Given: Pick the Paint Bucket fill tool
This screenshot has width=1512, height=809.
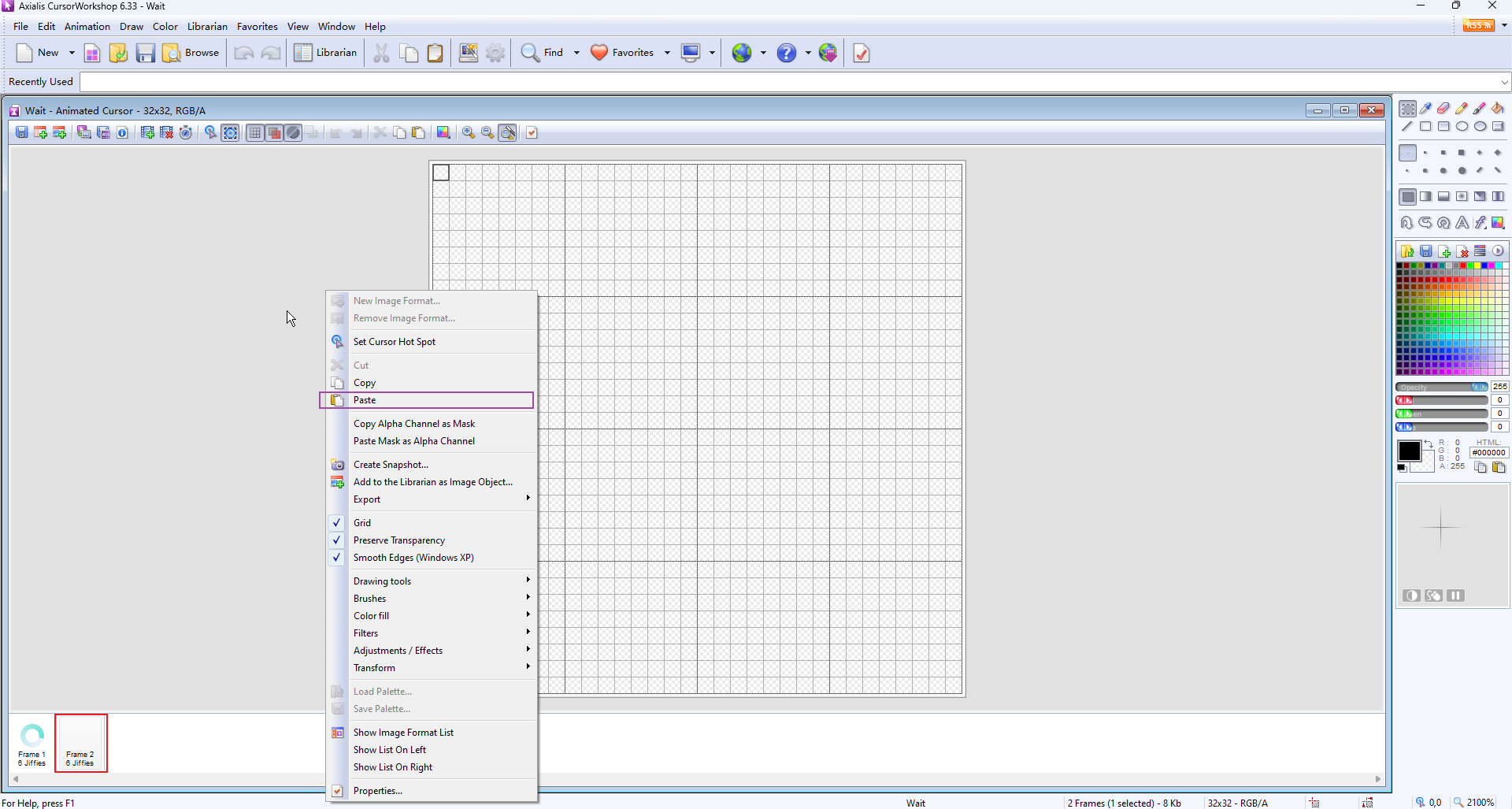Looking at the screenshot, I should [x=1498, y=109].
